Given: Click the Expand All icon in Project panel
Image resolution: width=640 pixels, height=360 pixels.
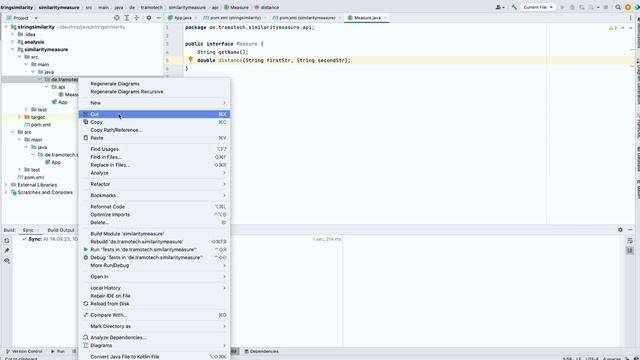Looking at the screenshot, I should click(127, 18).
